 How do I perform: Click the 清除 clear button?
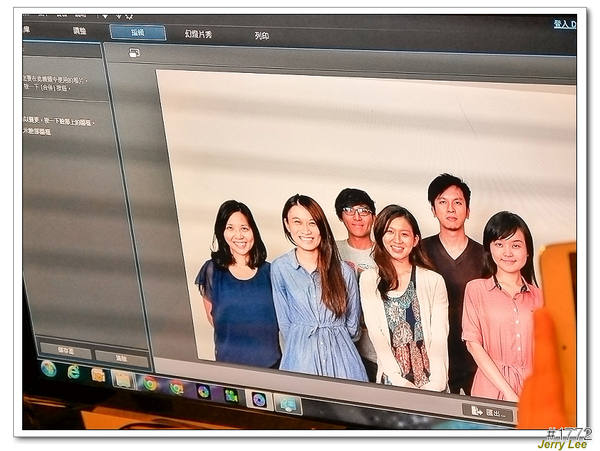coord(121,358)
